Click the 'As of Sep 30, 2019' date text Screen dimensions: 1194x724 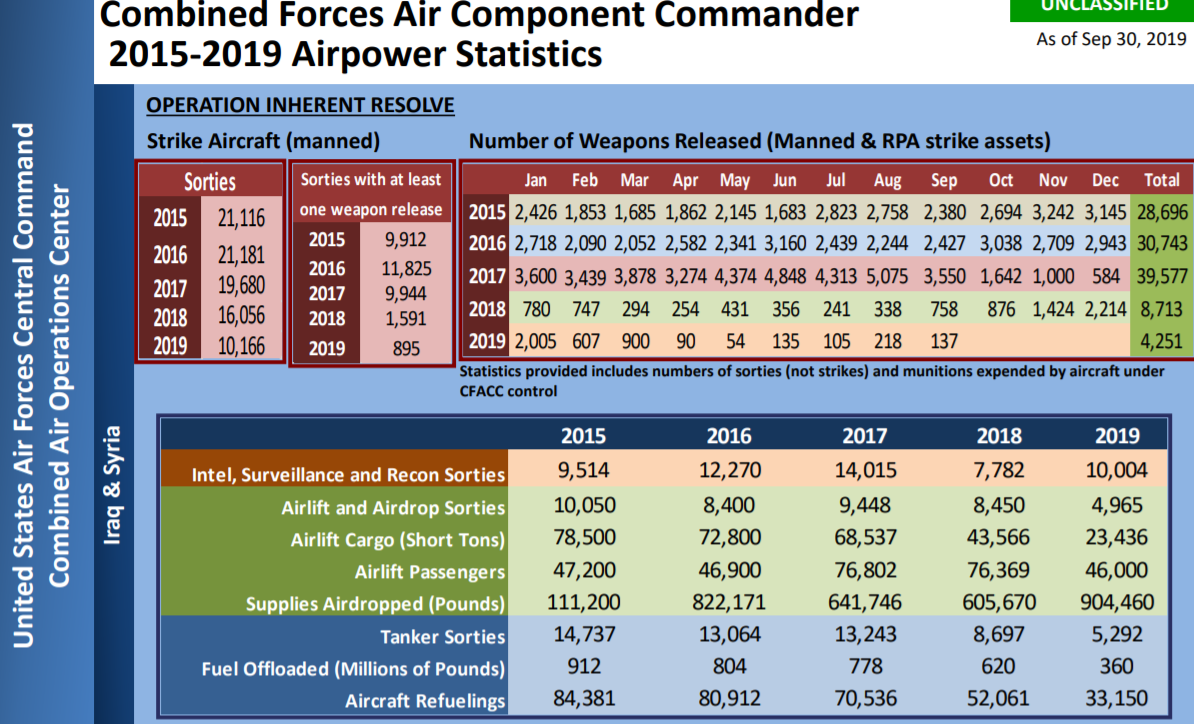(x=1111, y=40)
